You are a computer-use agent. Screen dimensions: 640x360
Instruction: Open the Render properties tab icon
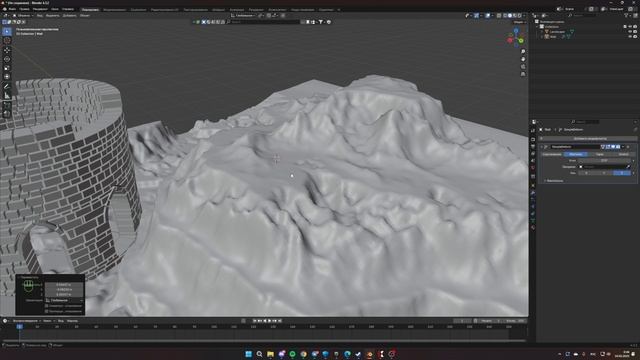(x=533, y=139)
